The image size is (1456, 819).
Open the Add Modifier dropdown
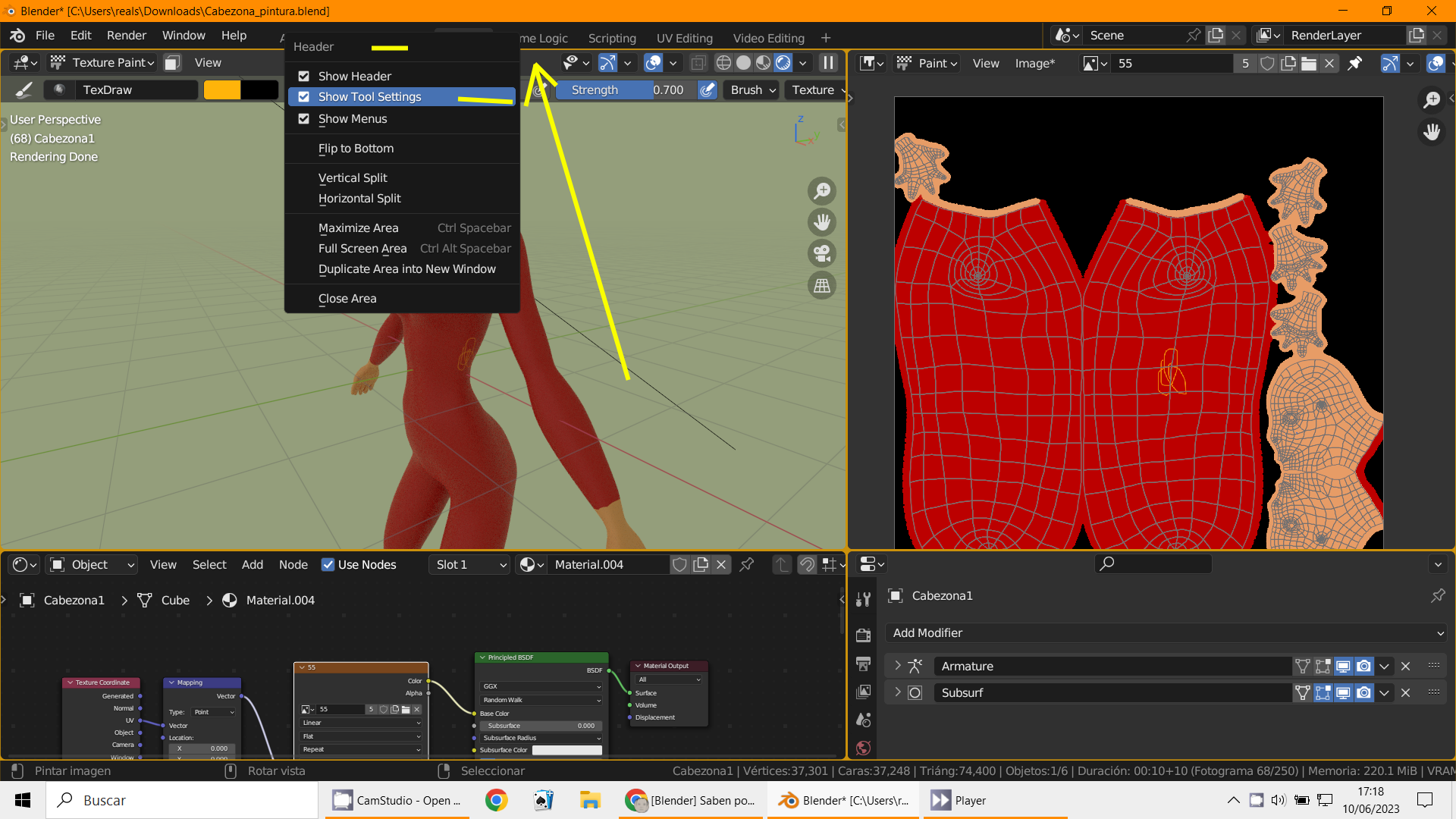pyautogui.click(x=1166, y=632)
